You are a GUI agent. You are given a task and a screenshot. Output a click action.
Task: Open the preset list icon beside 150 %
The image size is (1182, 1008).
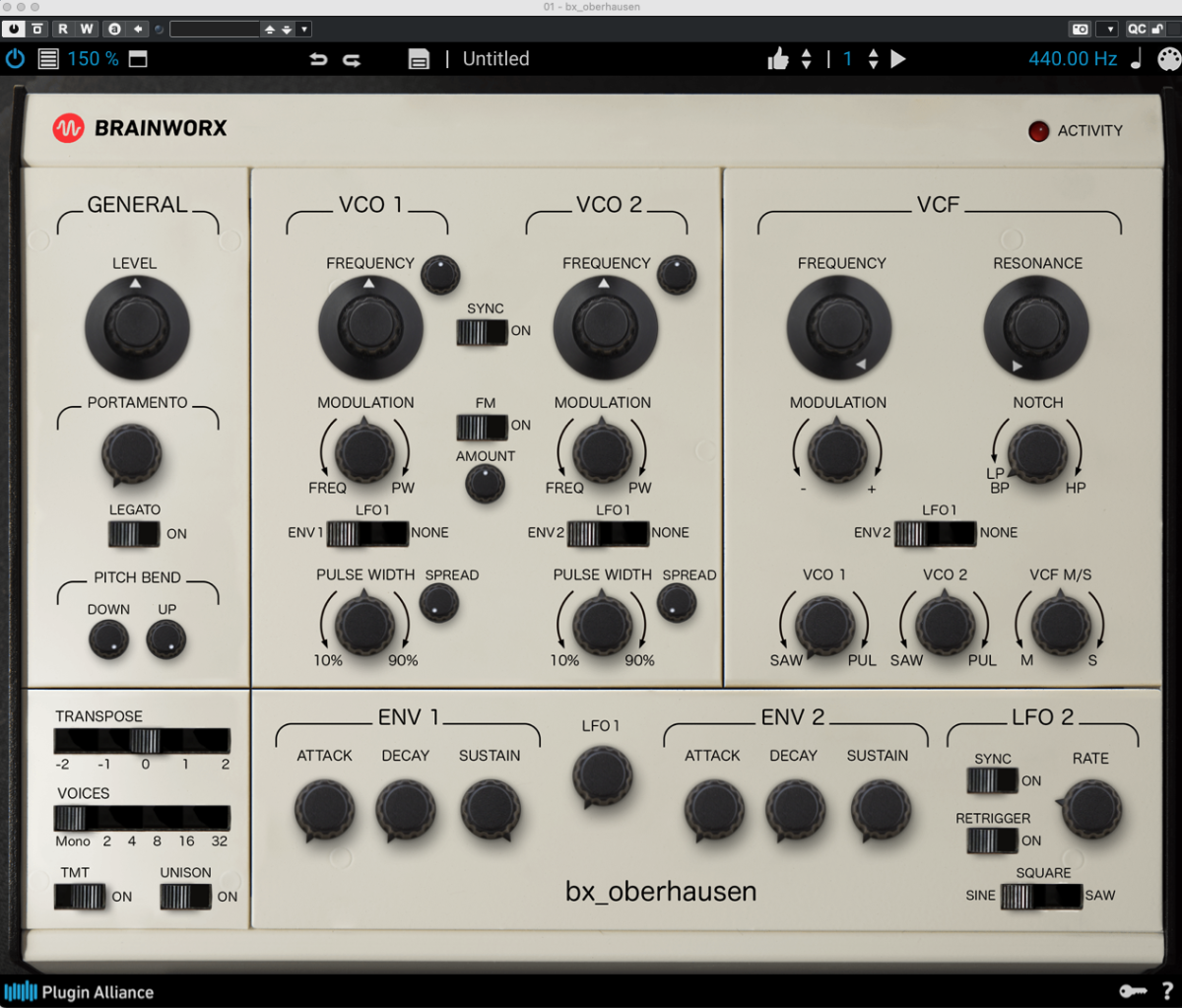[x=47, y=59]
